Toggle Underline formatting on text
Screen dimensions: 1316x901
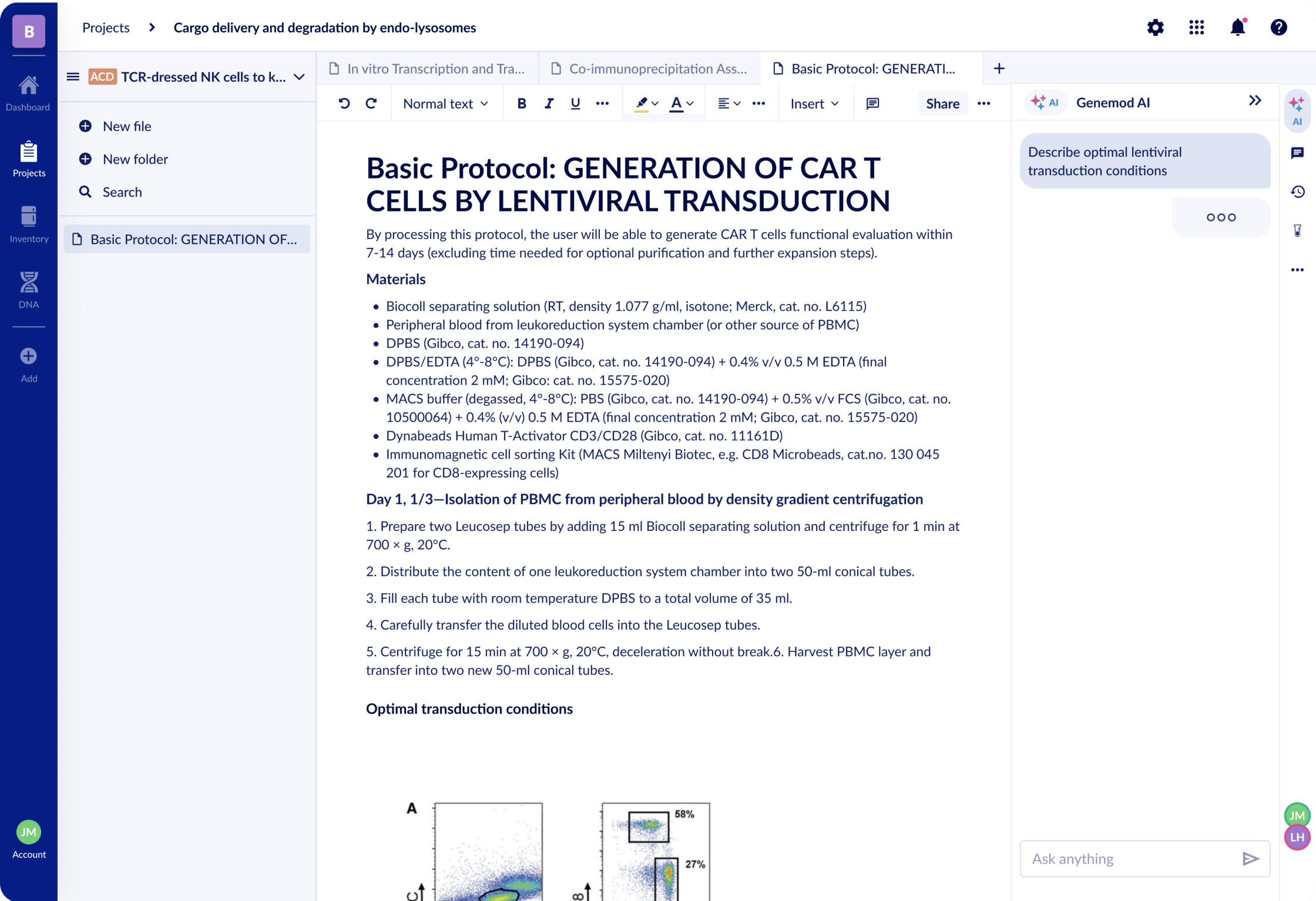[x=575, y=104]
